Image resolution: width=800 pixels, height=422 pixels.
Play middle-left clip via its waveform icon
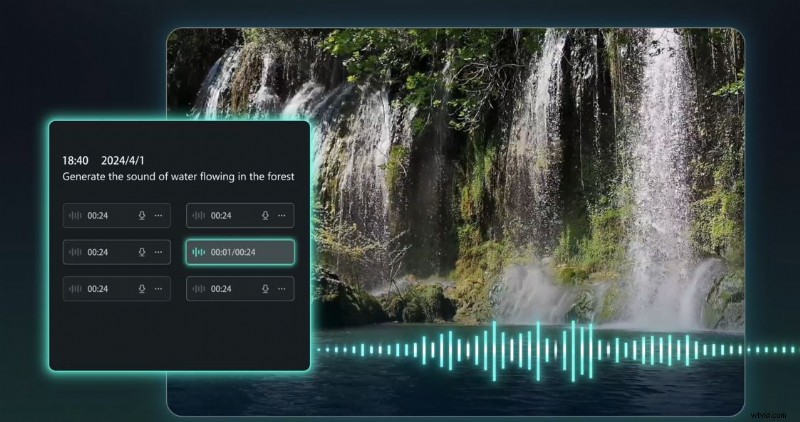(75, 253)
